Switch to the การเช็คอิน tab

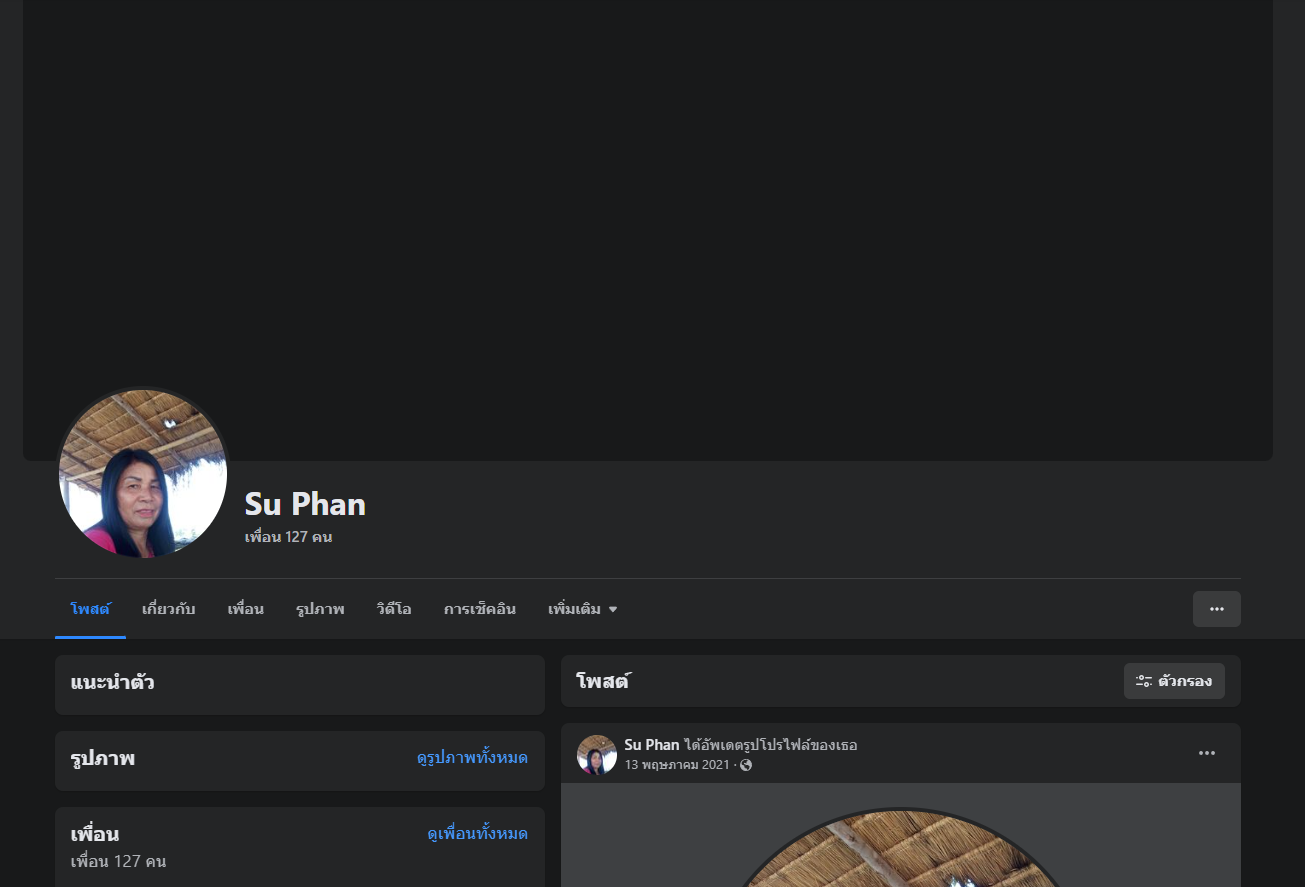tap(480, 609)
